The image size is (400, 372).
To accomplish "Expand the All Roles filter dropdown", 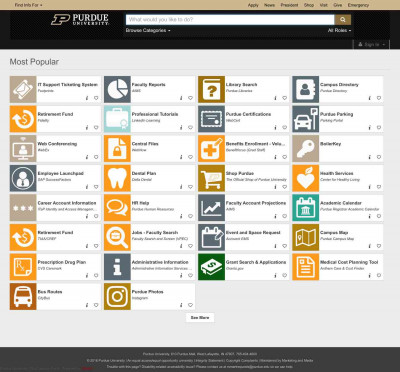I will tap(339, 30).
